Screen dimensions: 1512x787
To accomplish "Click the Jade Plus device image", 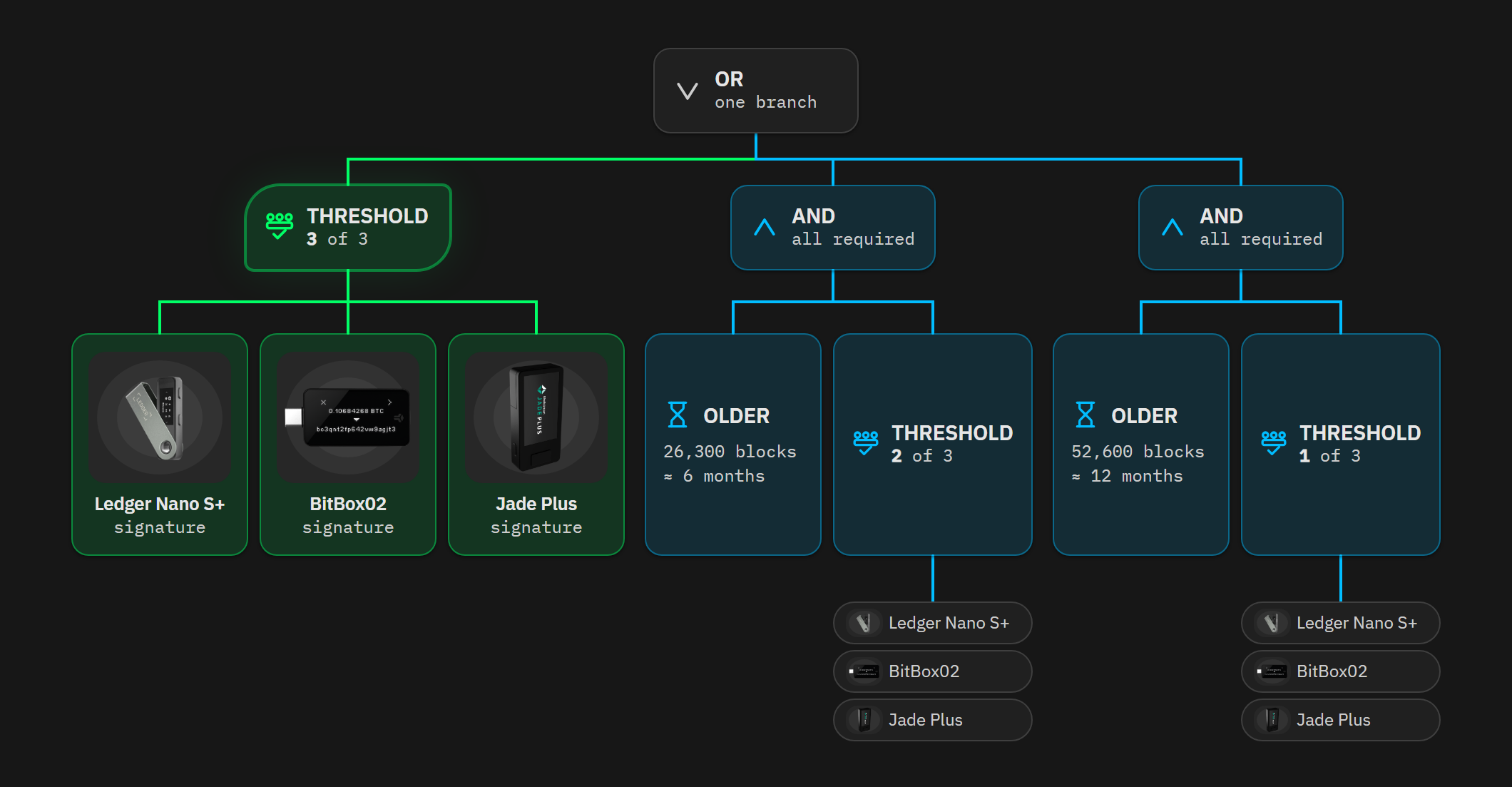I will point(536,417).
